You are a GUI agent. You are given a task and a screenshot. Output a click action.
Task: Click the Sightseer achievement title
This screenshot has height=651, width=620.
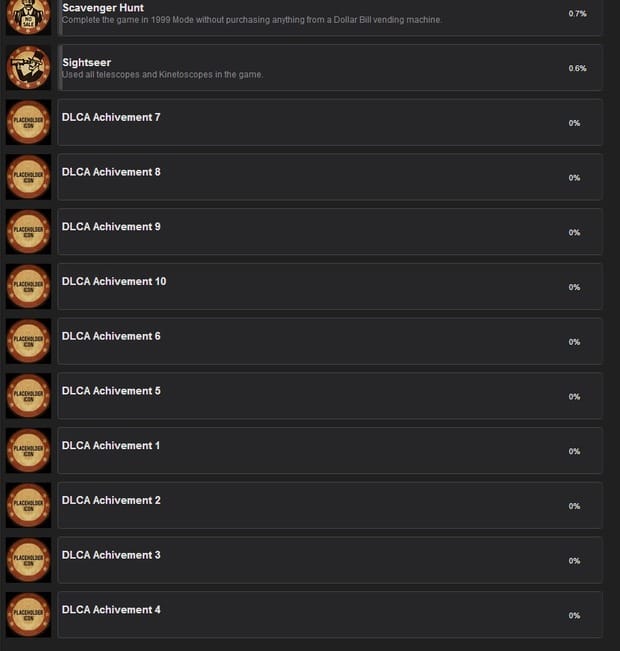(86, 63)
